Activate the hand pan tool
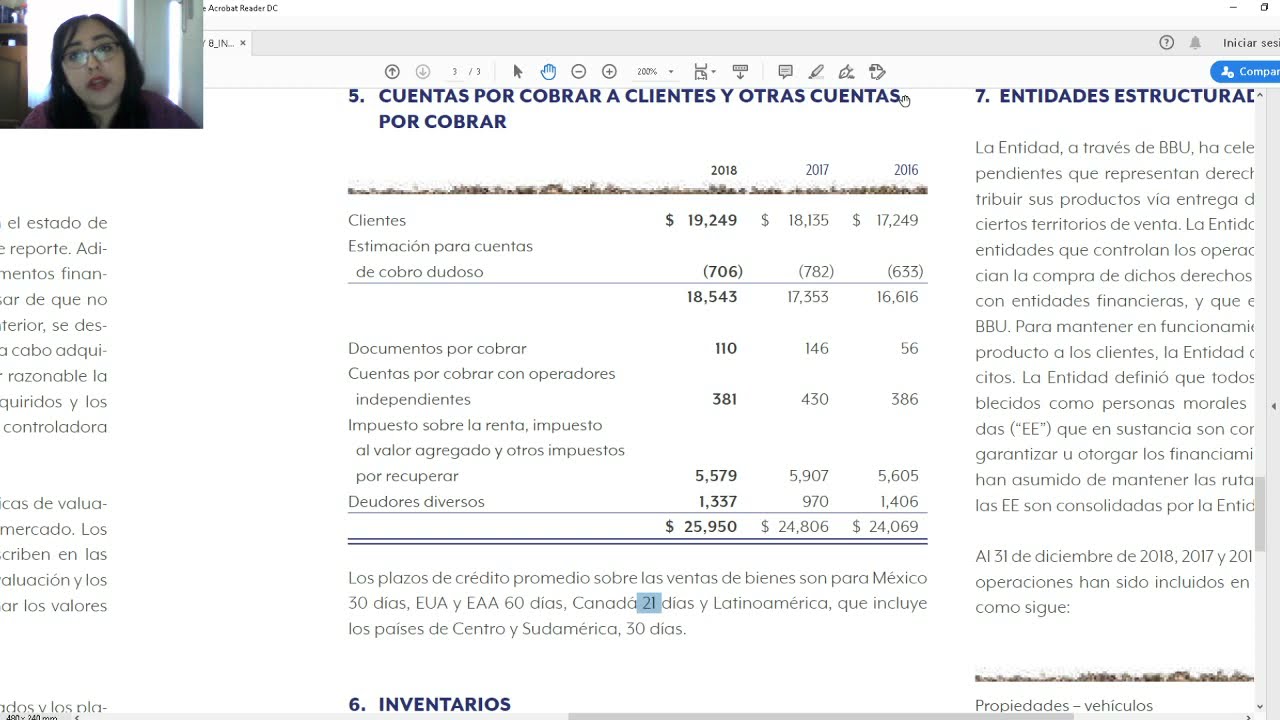The height and width of the screenshot is (720, 1280). click(548, 72)
